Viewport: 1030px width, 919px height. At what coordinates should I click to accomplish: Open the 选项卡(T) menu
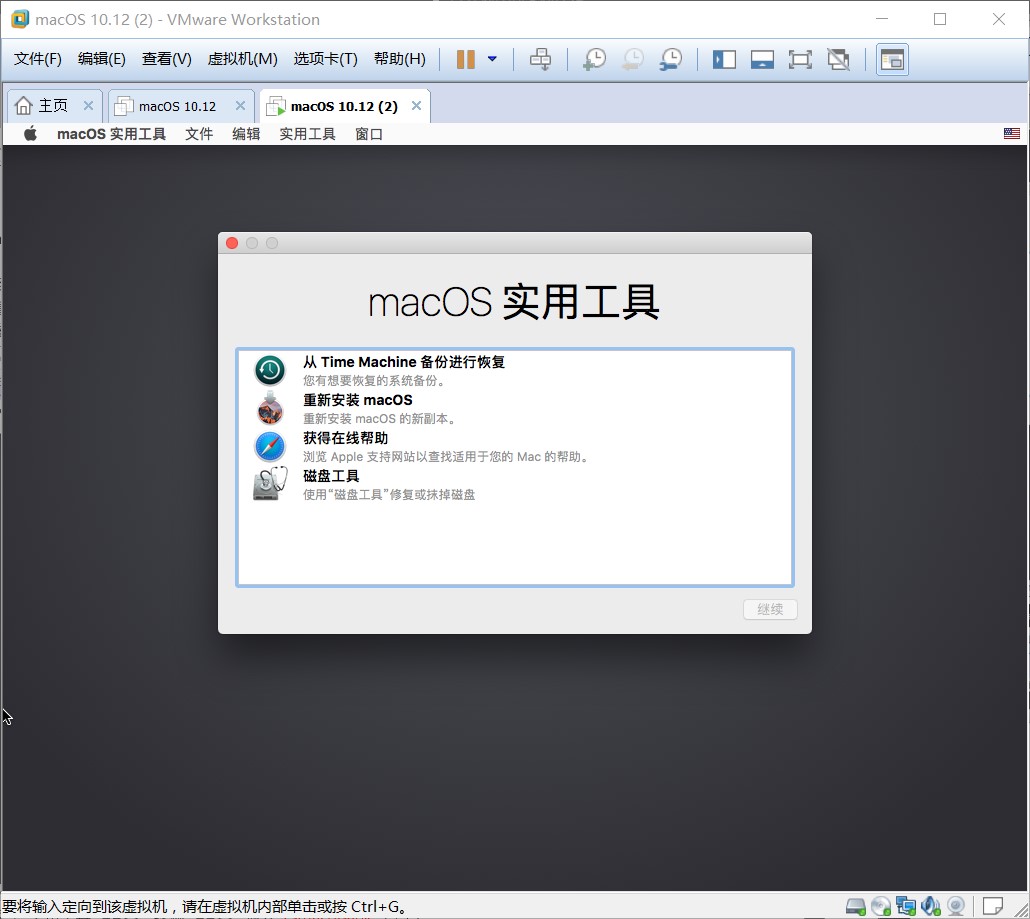[325, 59]
